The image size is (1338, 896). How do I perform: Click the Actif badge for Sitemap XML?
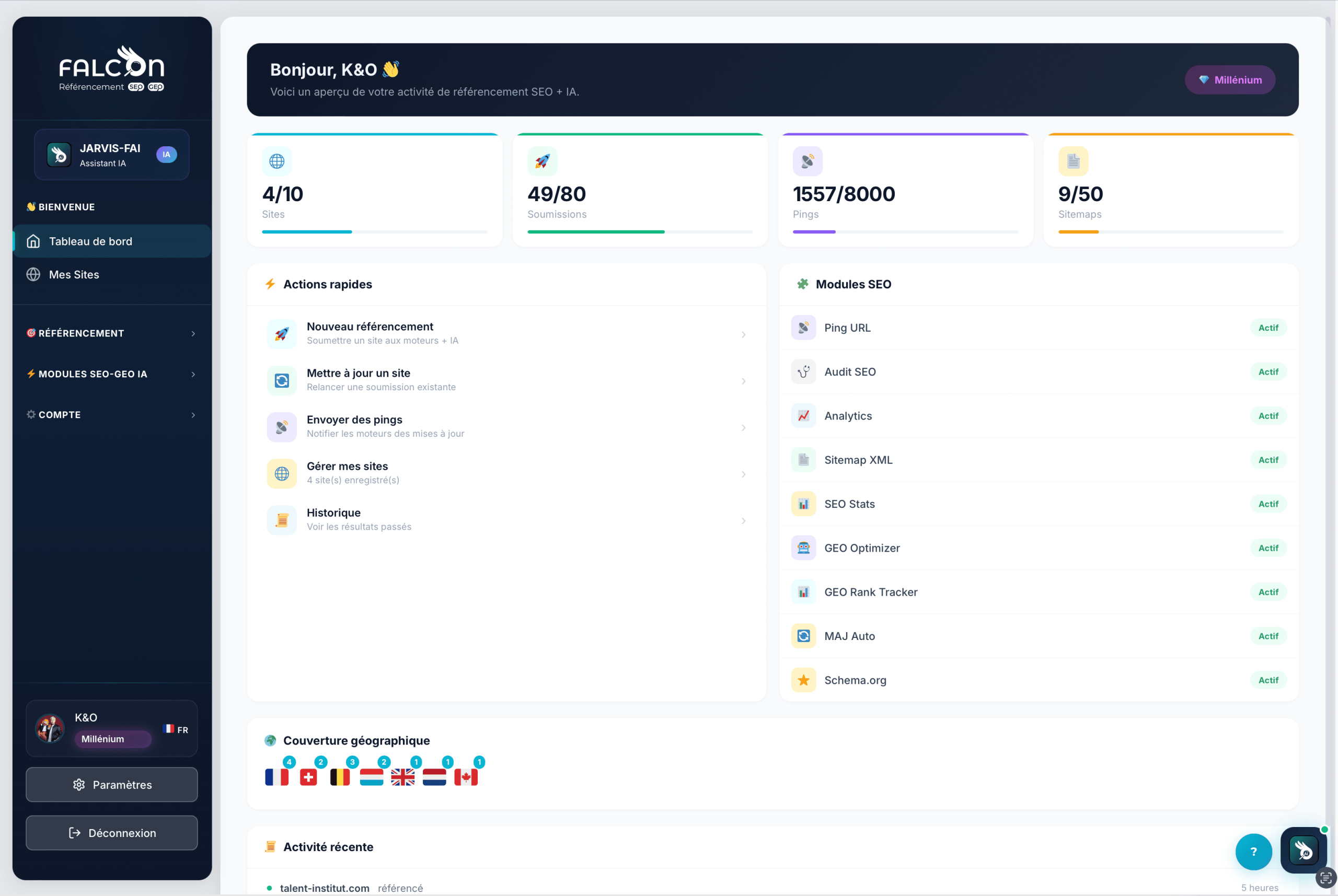point(1267,460)
